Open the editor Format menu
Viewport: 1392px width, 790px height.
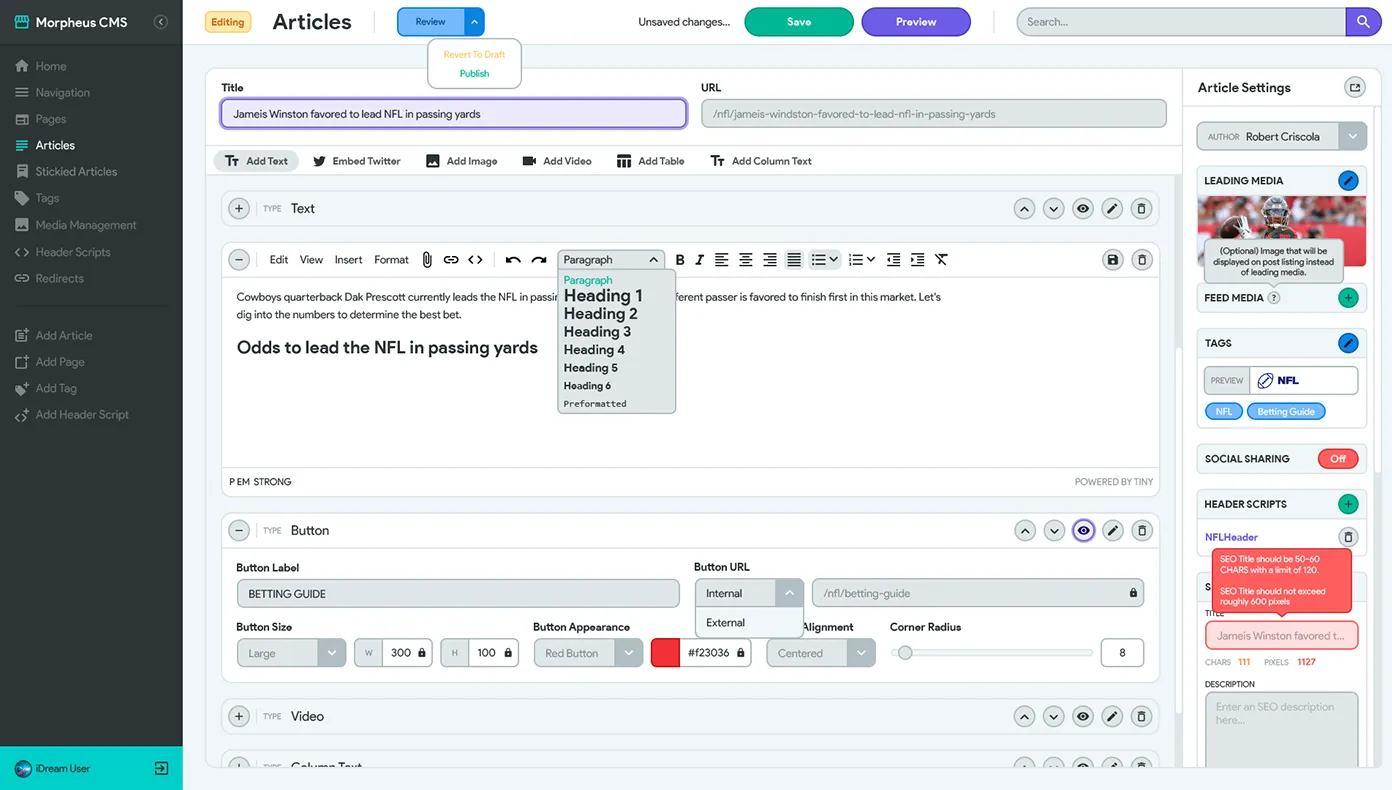(391, 260)
